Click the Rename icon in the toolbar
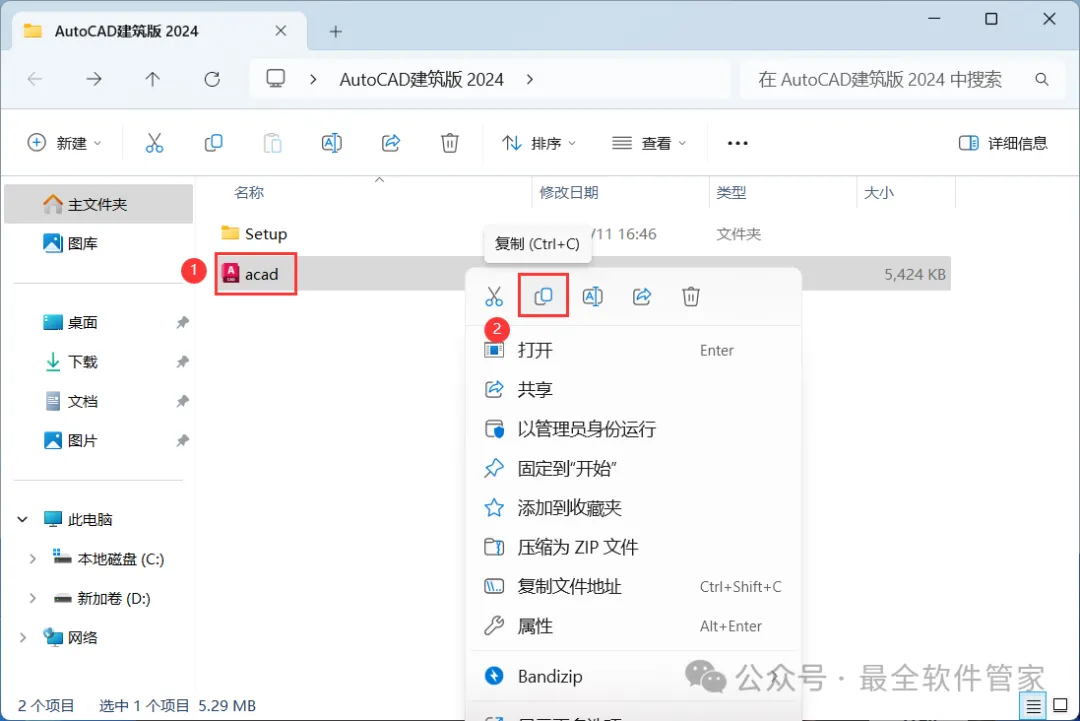Viewport: 1080px width, 721px height. (331, 143)
